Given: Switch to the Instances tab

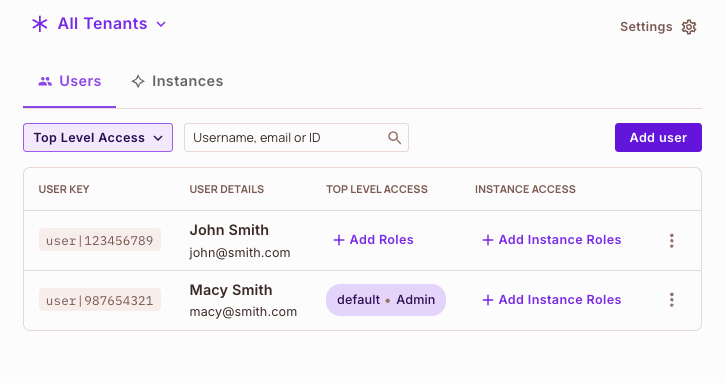Looking at the screenshot, I should 178,81.
